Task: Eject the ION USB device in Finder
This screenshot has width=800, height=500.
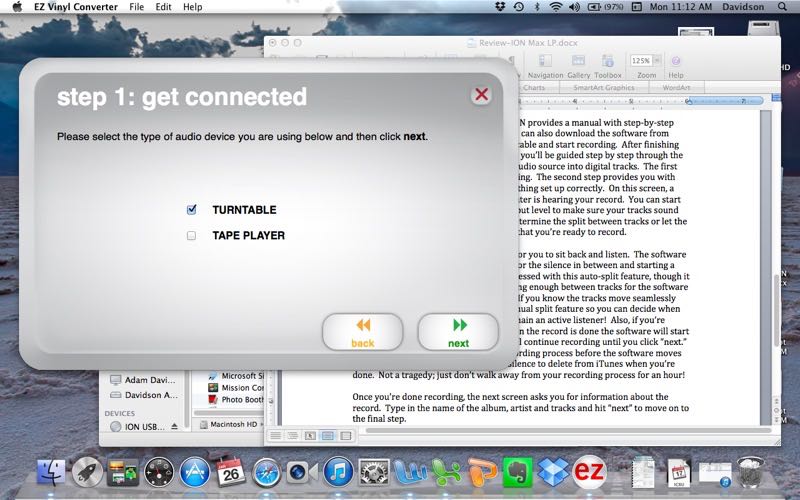Action: pyautogui.click(x=175, y=425)
